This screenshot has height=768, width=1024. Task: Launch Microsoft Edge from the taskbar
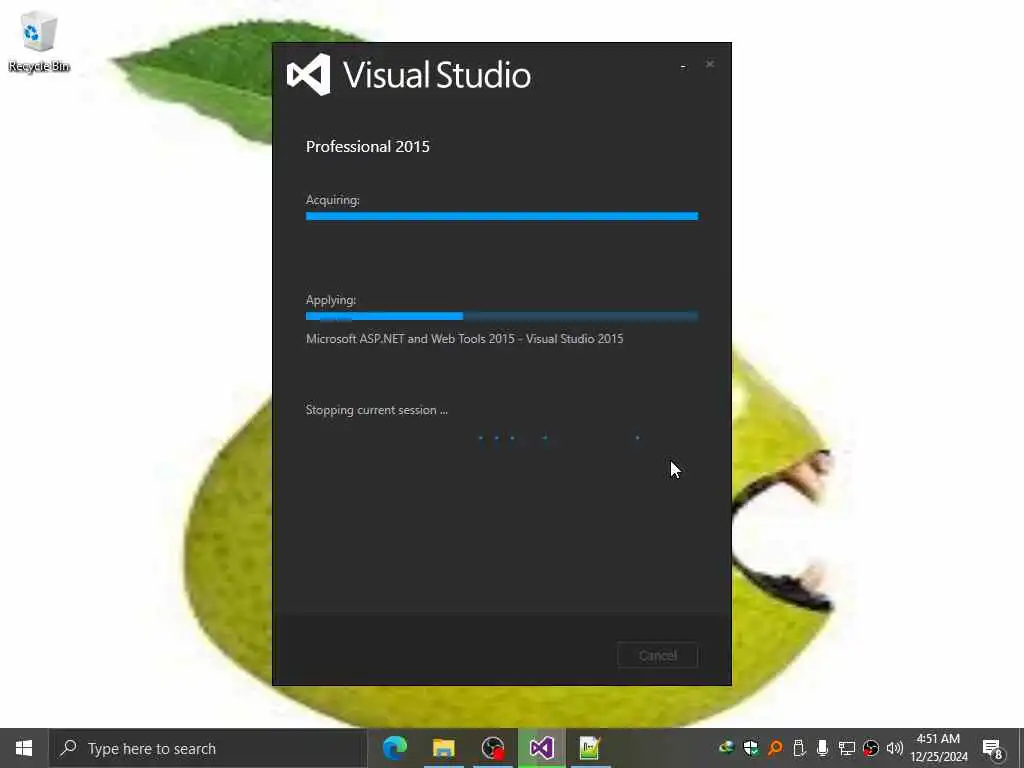[x=394, y=748]
